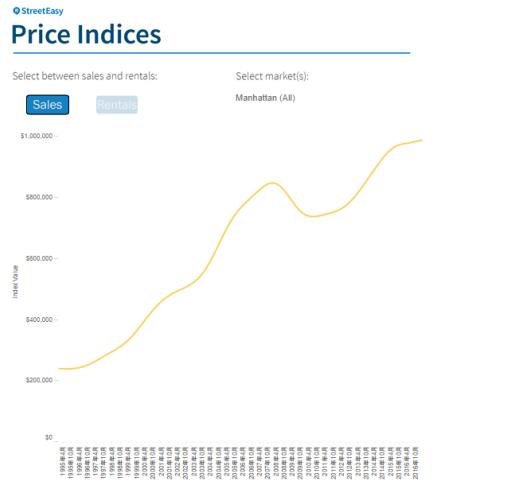Click the yellow line's 2008 peak

tap(272, 182)
